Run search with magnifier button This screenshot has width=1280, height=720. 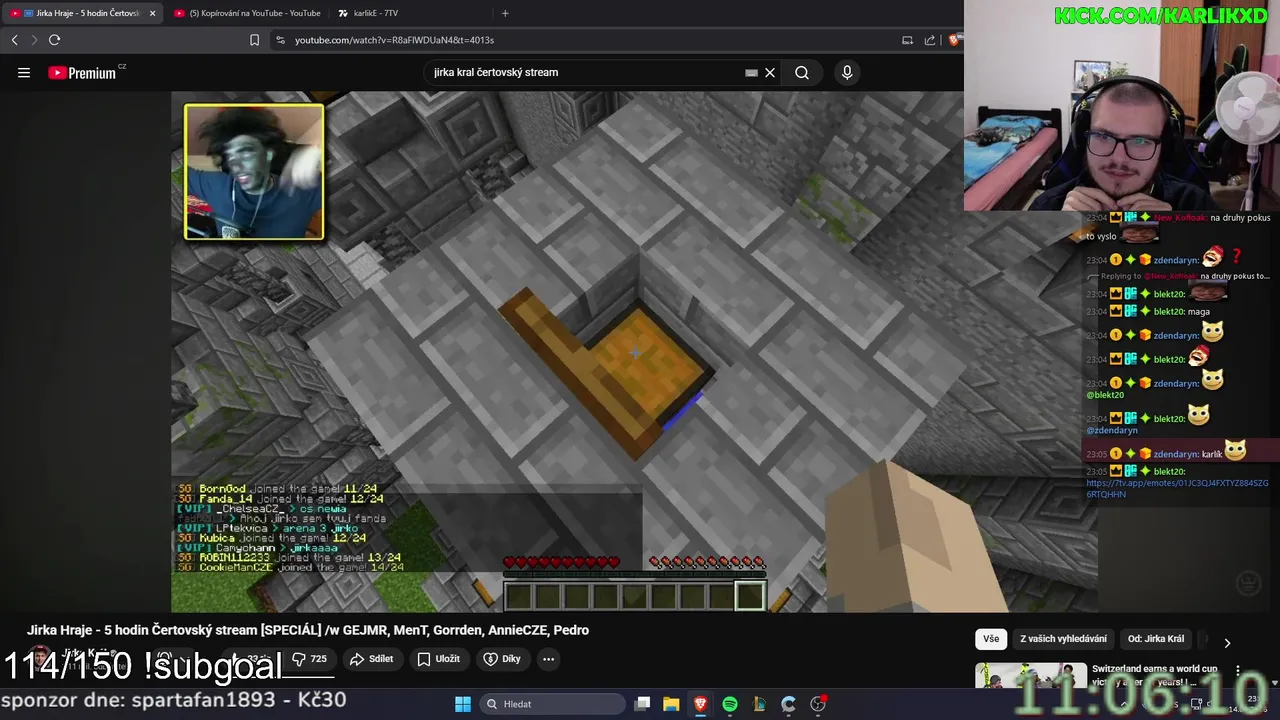(802, 72)
